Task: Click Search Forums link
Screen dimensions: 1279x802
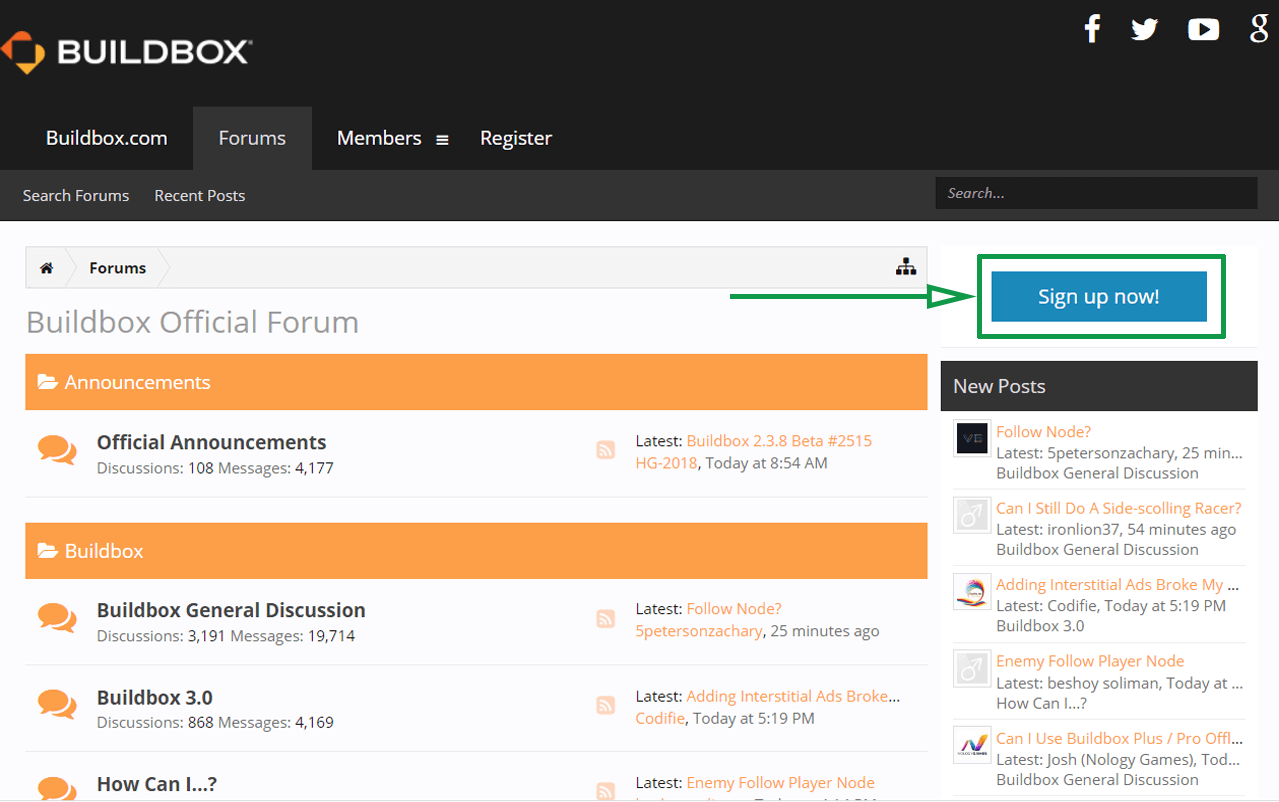Action: [76, 195]
